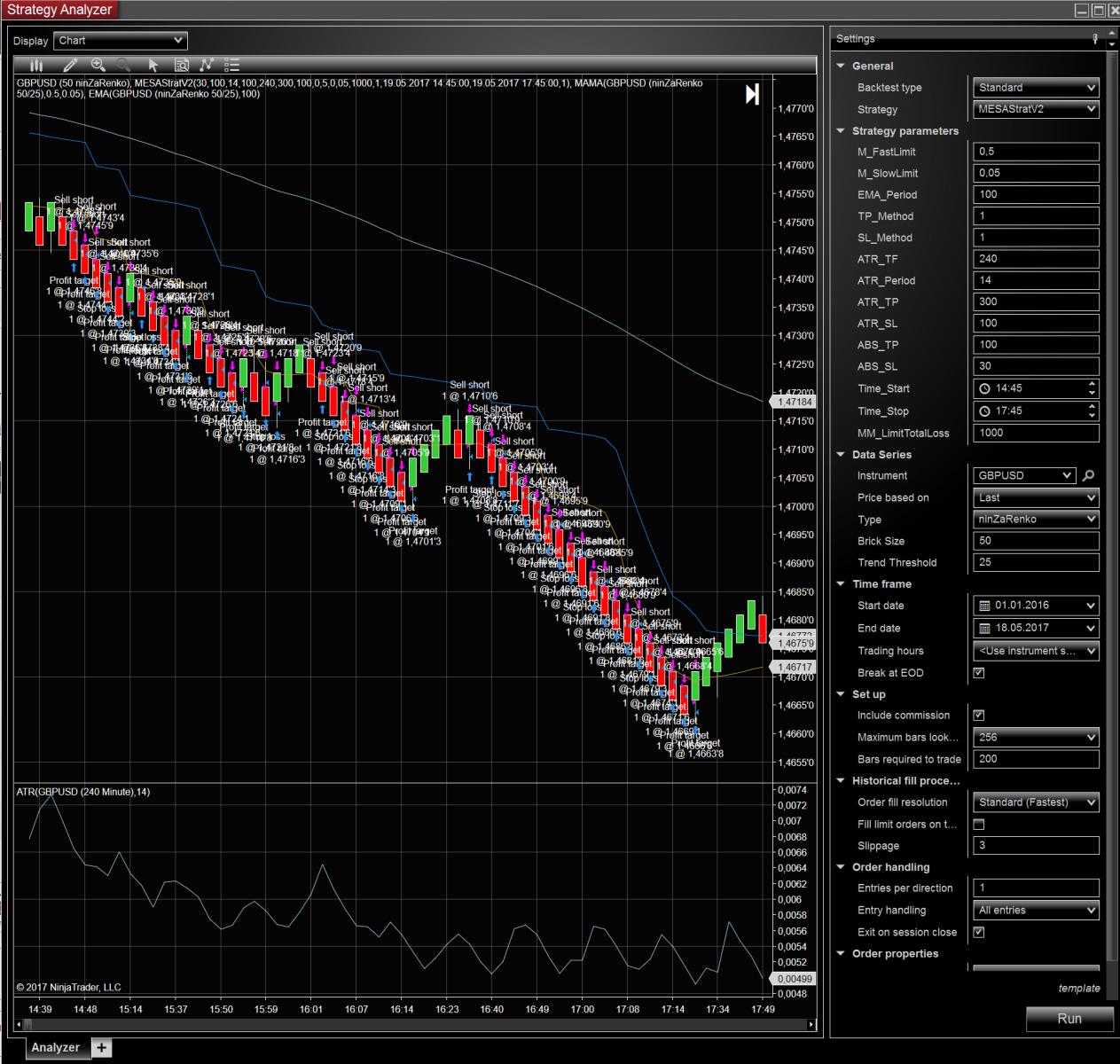
Task: Open Order fill resolution dropdown
Action: [1036, 802]
